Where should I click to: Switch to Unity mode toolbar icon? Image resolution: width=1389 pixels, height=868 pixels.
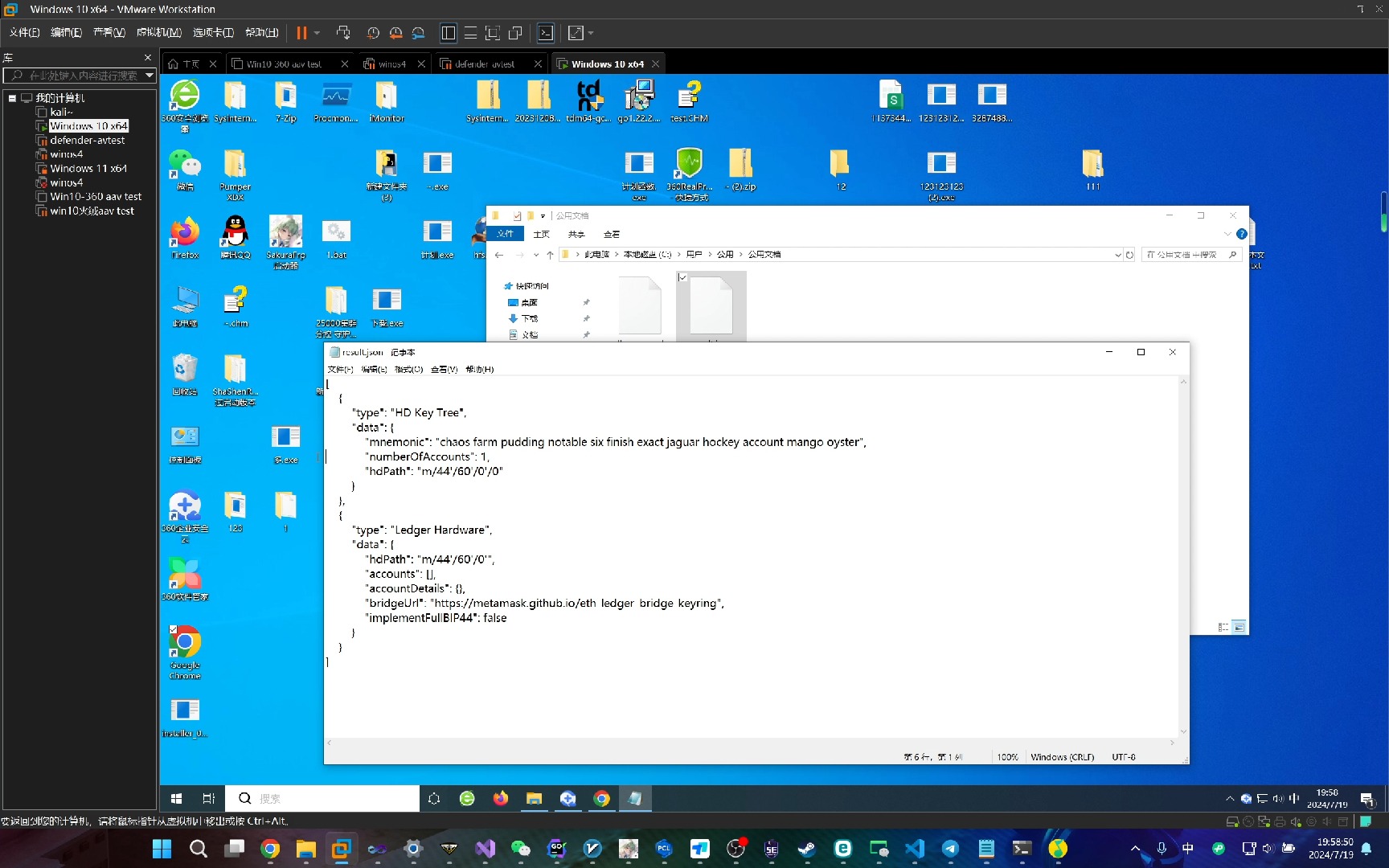click(x=515, y=33)
